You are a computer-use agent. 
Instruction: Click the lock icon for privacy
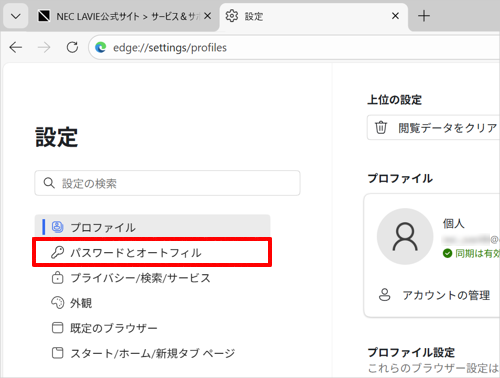(x=57, y=277)
